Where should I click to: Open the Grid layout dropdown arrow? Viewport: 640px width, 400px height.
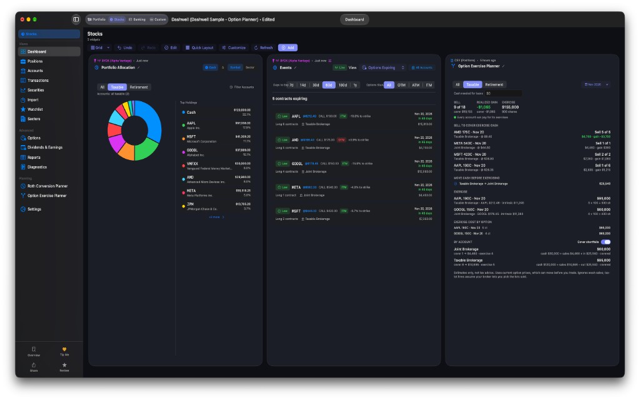[108, 48]
